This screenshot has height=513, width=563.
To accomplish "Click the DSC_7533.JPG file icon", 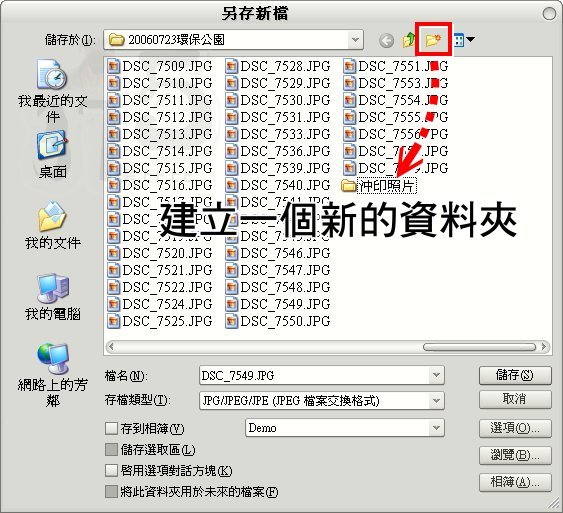I will point(231,134).
